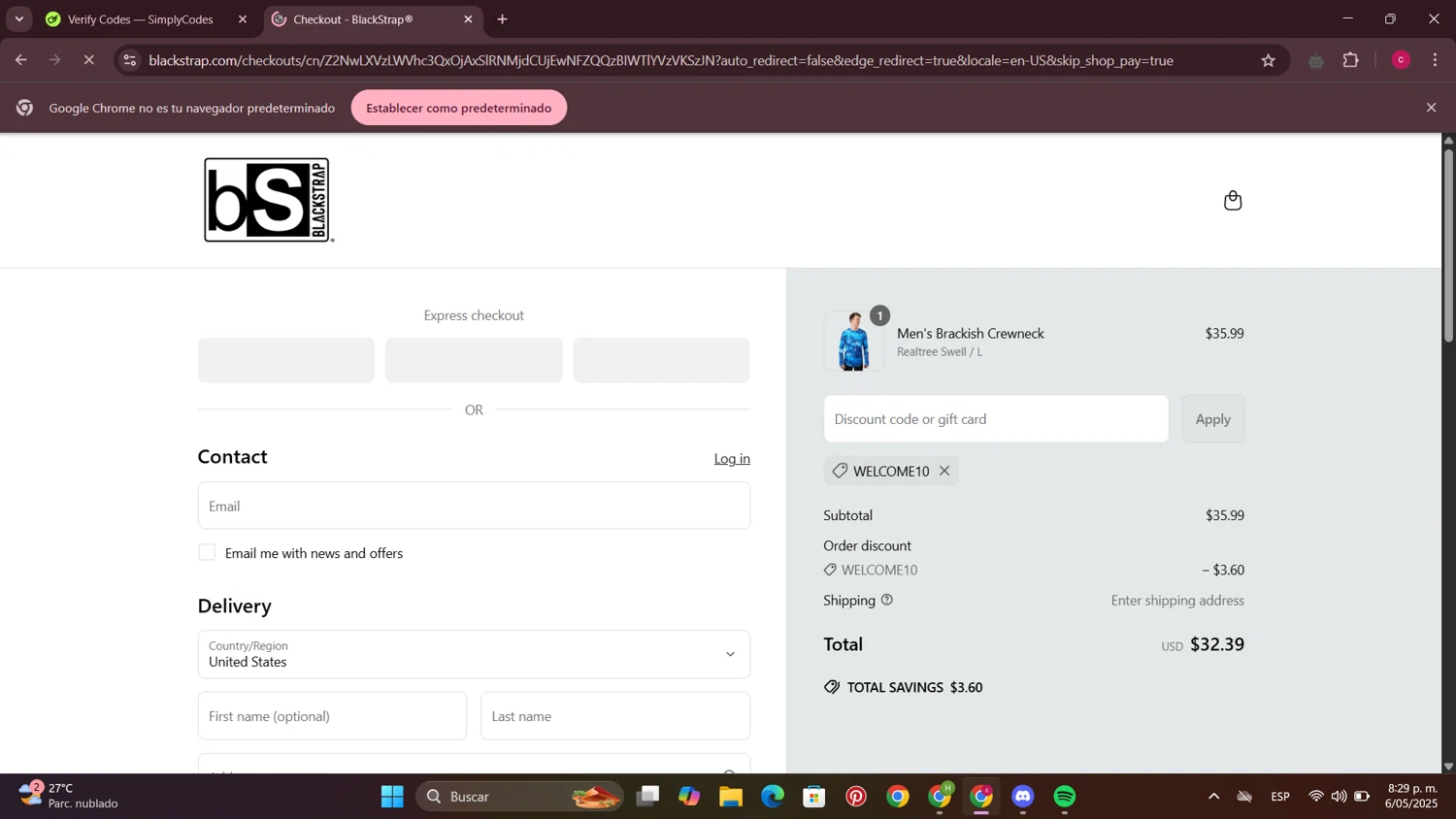Click the Men's Brackish Crewneck thumbnail

[x=854, y=342]
